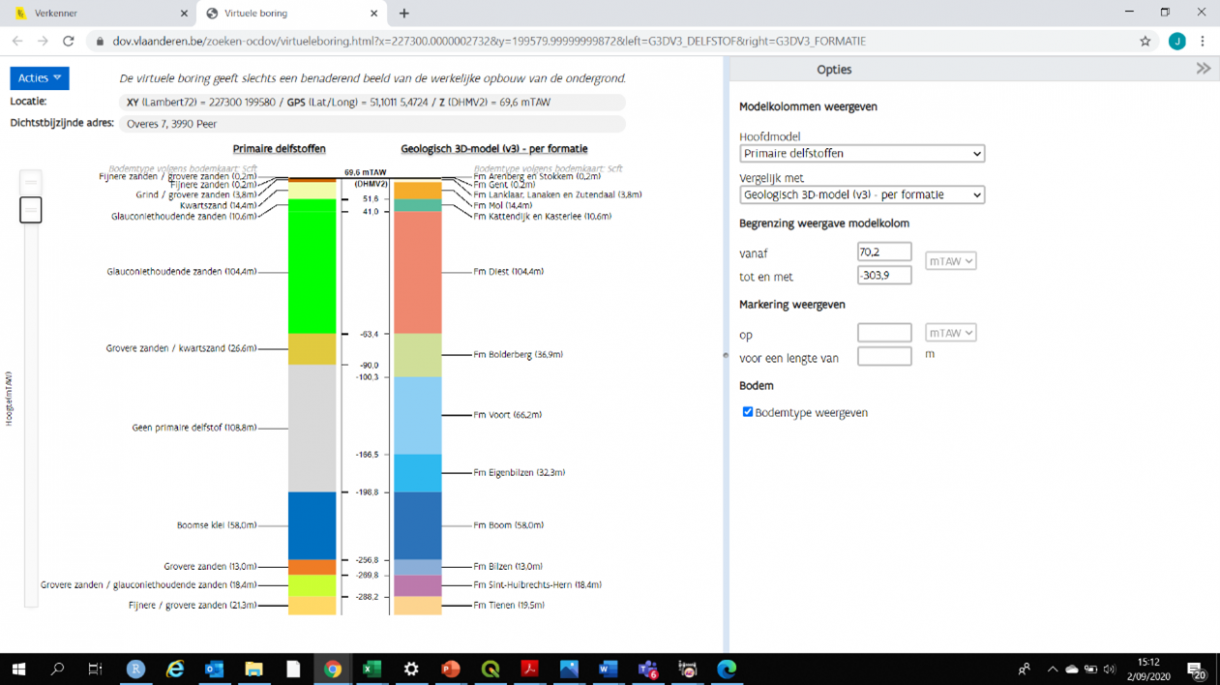1220x685 pixels.
Task: Refresh the virtuele boring page
Action: pyautogui.click(x=67, y=40)
